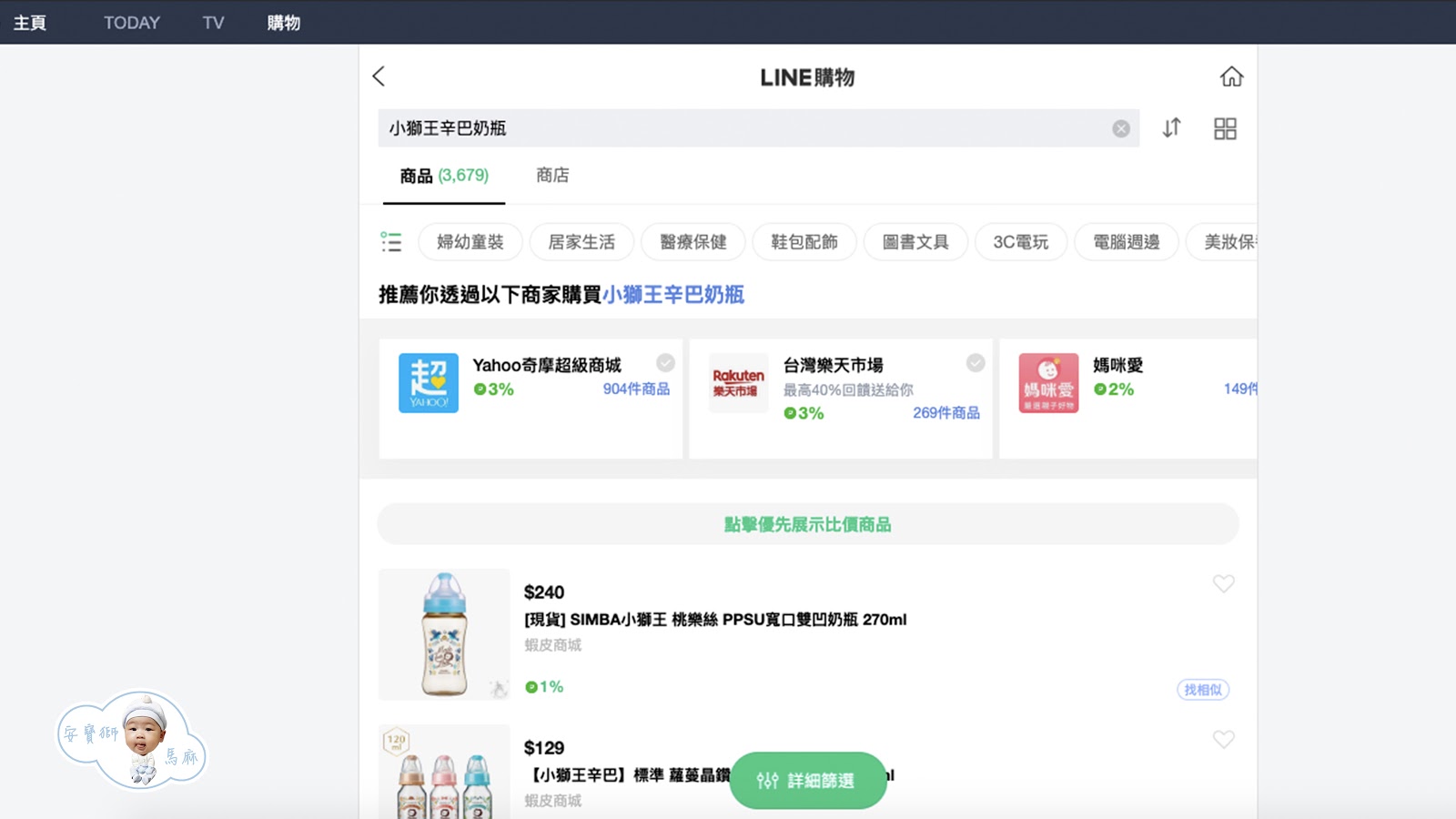Toggle the 台灣樂天市場 checkmark
This screenshot has width=1456, height=819.
(976, 363)
